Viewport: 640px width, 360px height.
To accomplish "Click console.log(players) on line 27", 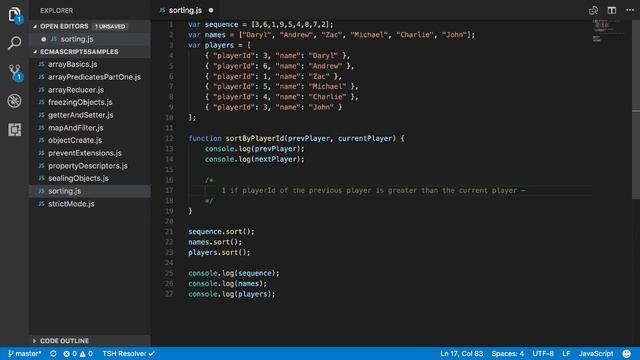I will (x=232, y=294).
